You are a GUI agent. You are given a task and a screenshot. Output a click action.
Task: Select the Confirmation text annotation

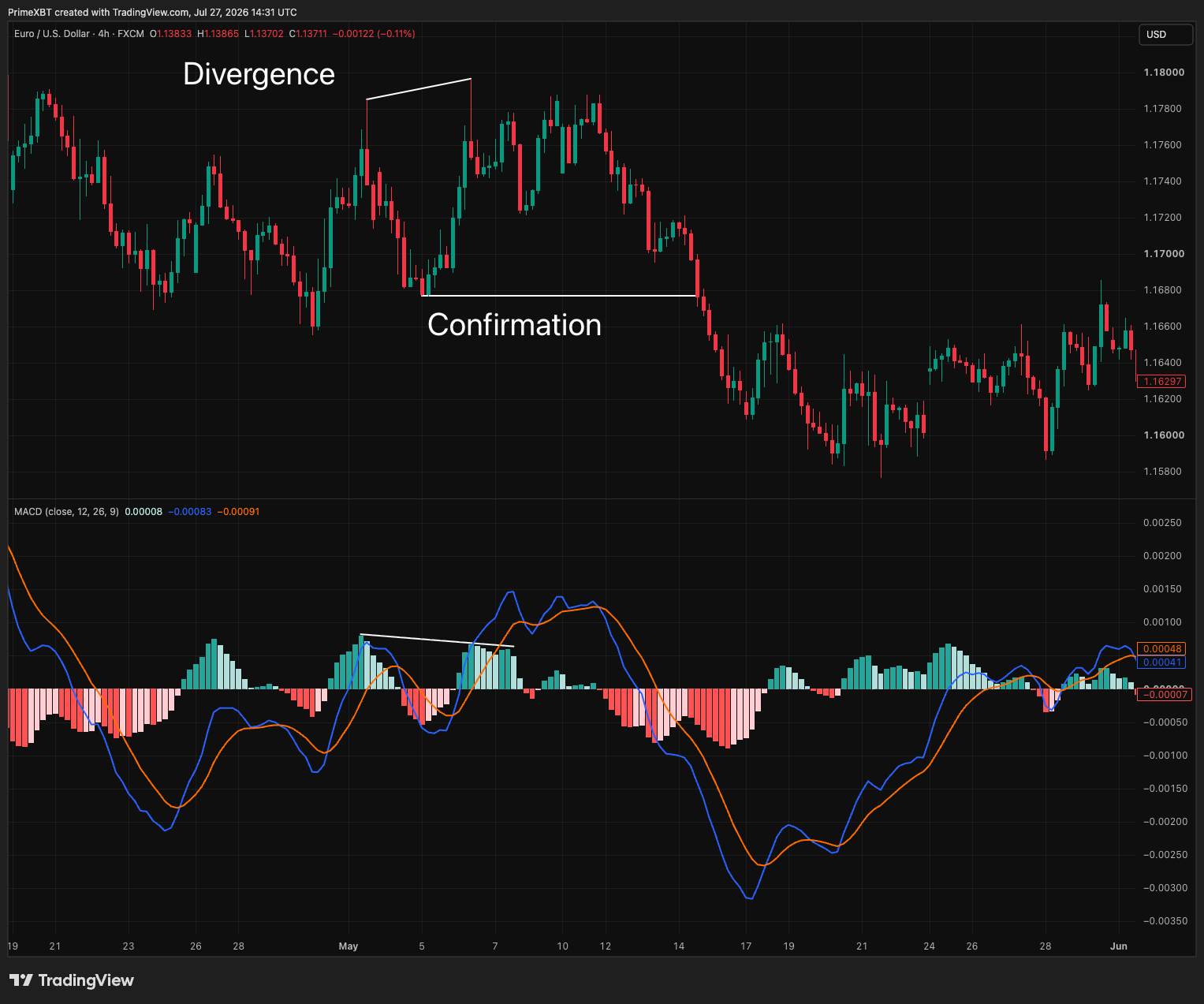click(514, 325)
